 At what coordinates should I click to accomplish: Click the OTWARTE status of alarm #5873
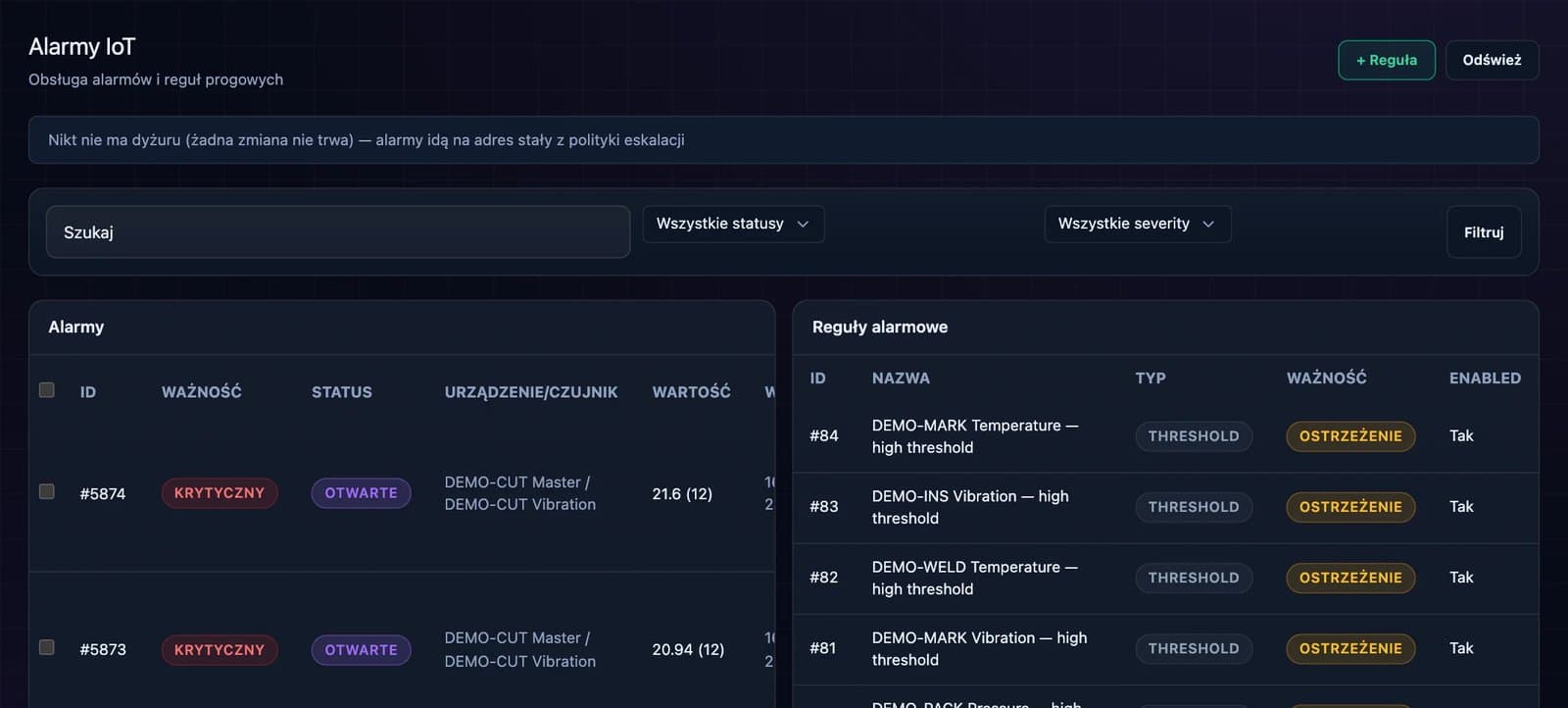pos(361,649)
